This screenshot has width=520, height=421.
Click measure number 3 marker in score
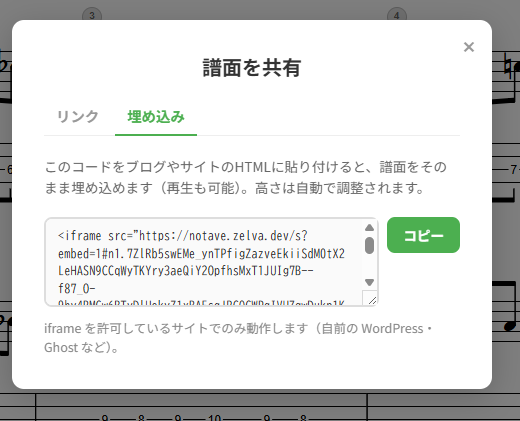(x=92, y=15)
